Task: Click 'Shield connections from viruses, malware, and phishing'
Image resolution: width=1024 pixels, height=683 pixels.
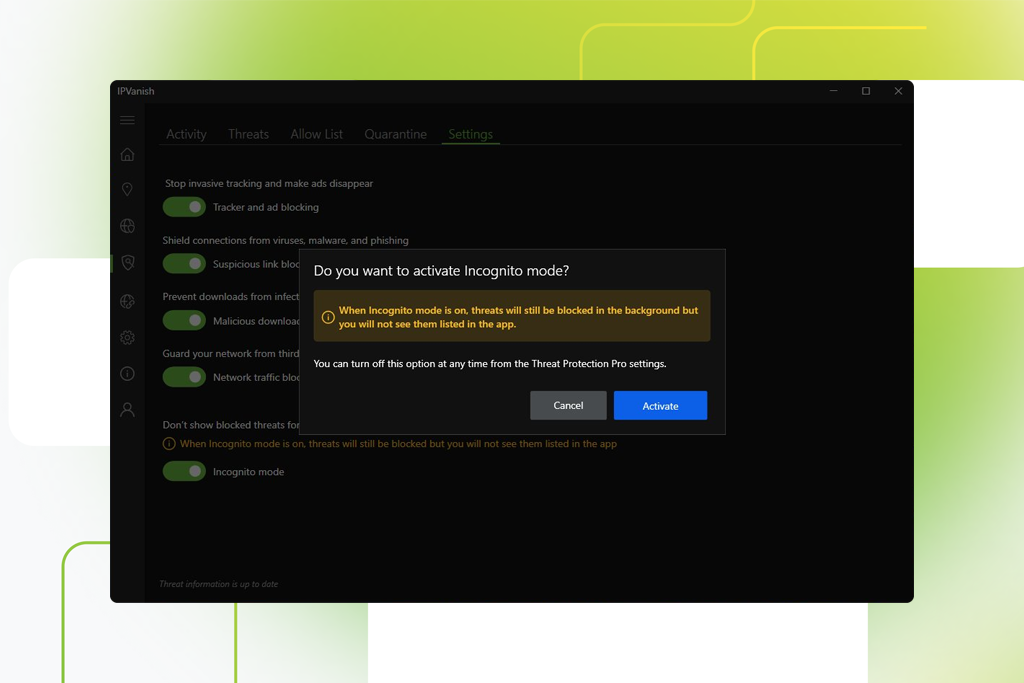Action: (x=285, y=240)
